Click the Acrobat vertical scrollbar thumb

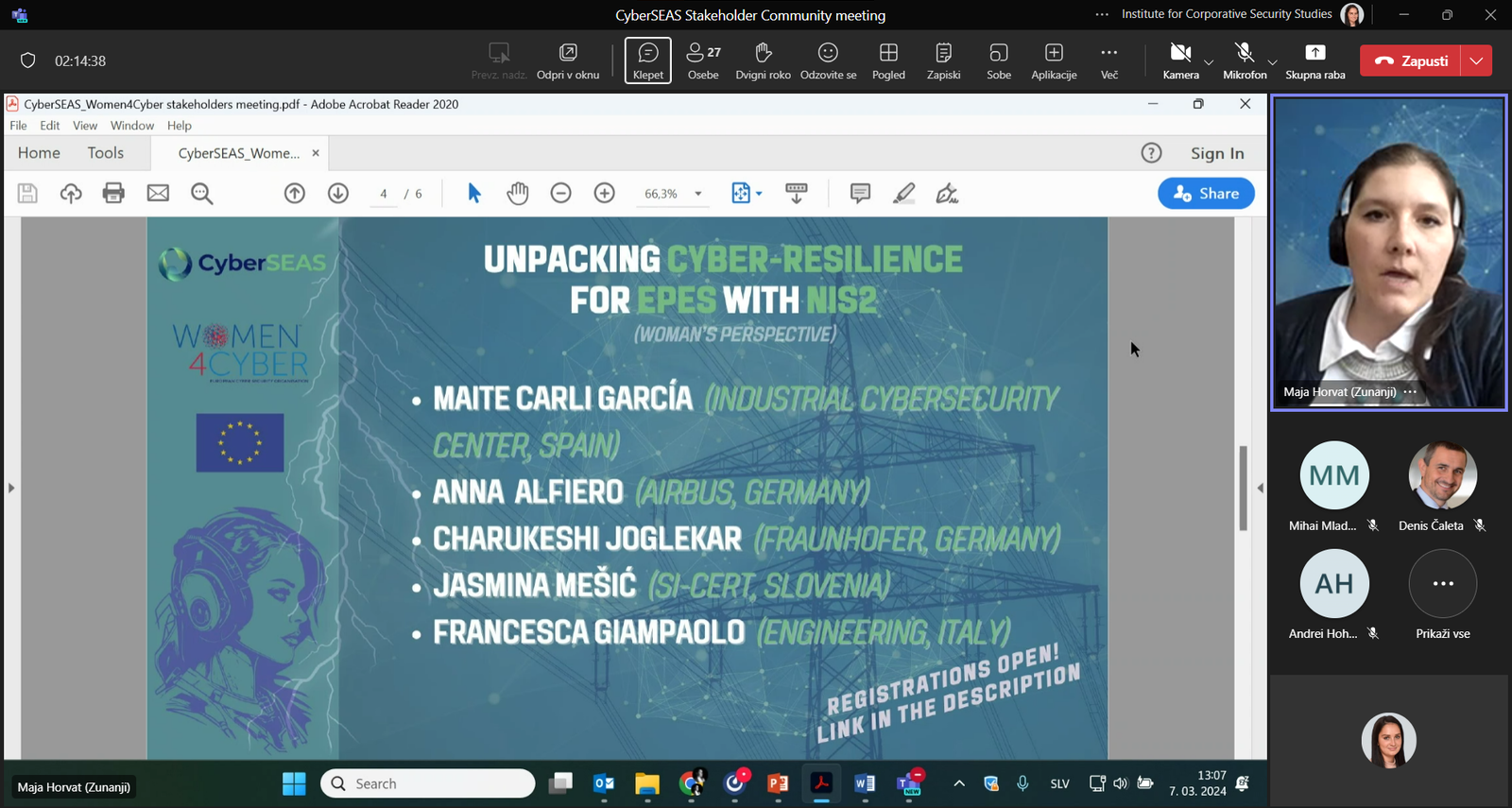pos(1243,489)
